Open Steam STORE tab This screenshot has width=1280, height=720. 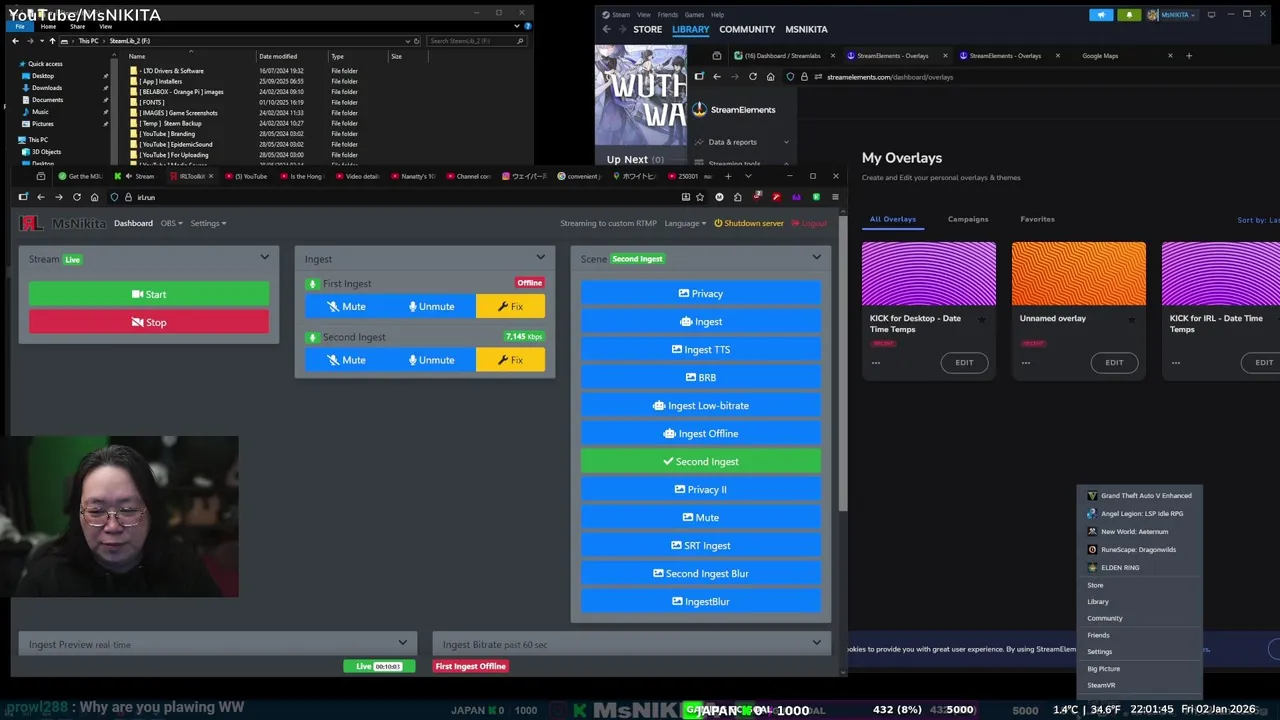point(647,29)
